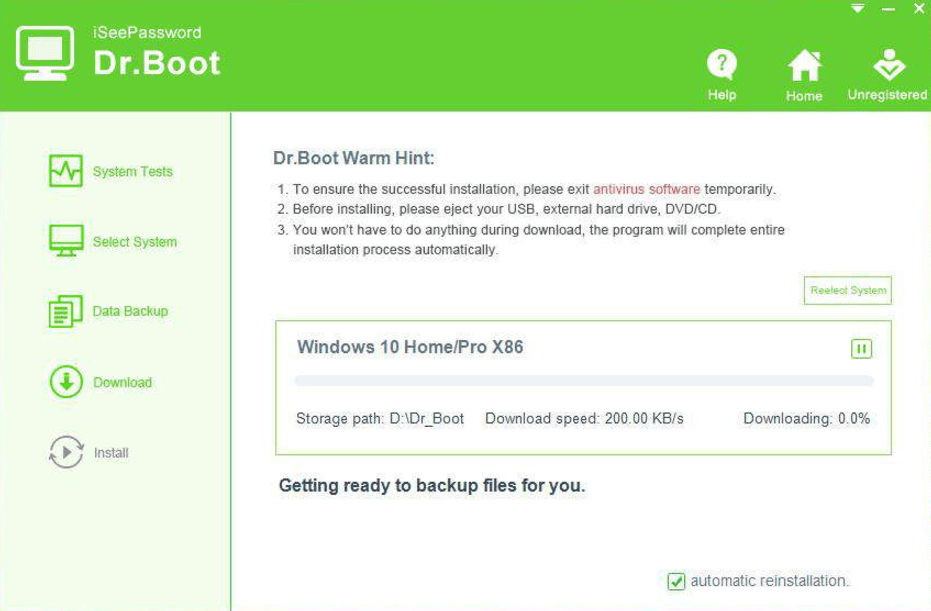Click the Reelect System button
931x611 pixels.
point(847,290)
